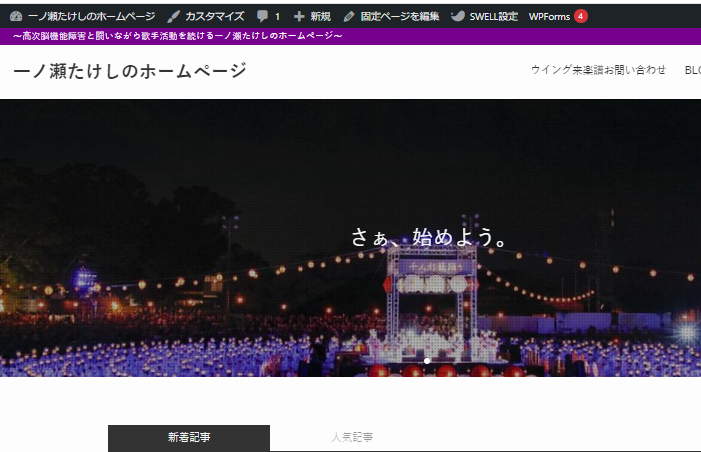
Task: Select the 新着記事 tab
Action: (189, 438)
